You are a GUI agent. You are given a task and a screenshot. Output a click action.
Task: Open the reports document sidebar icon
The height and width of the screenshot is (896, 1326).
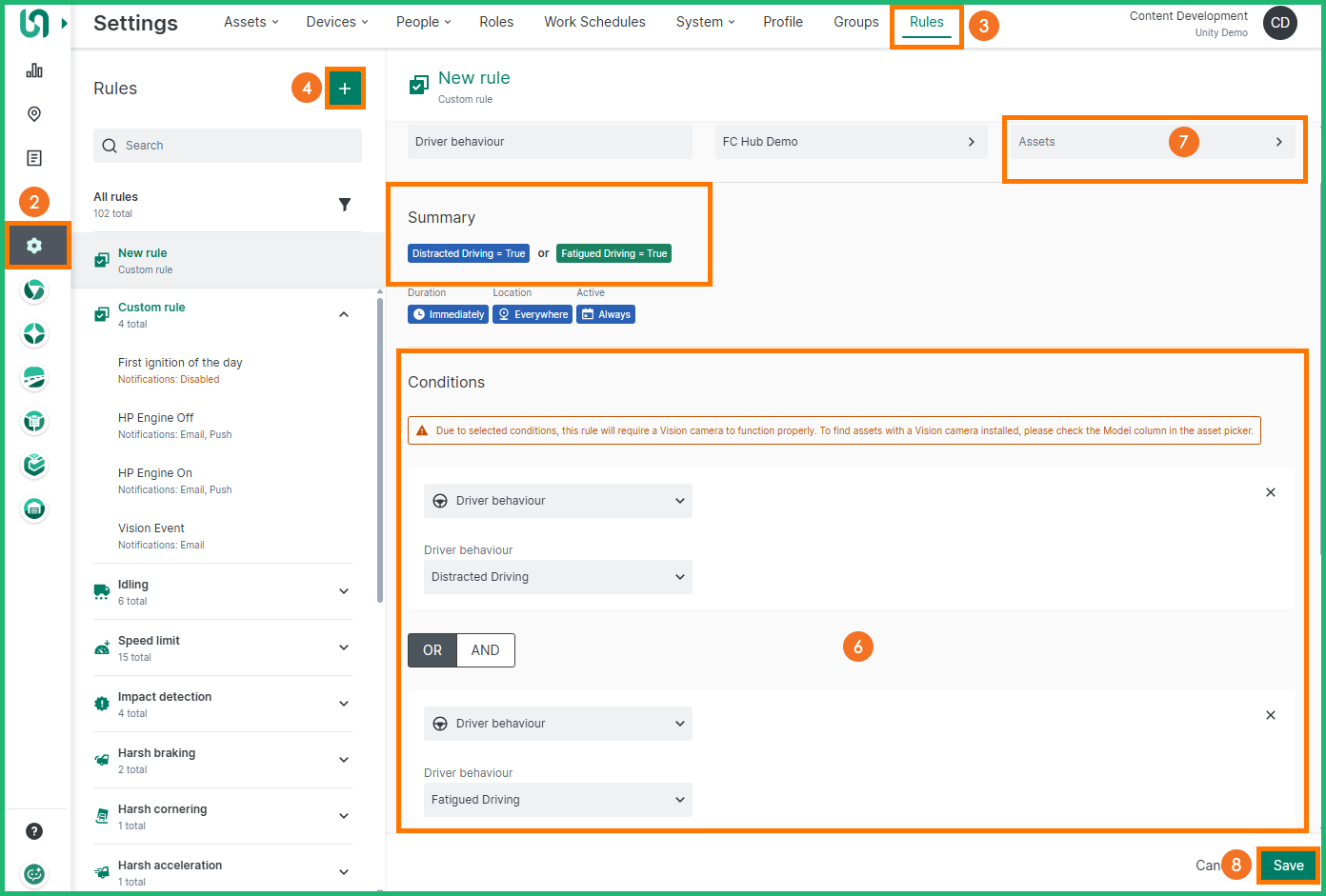(34, 158)
